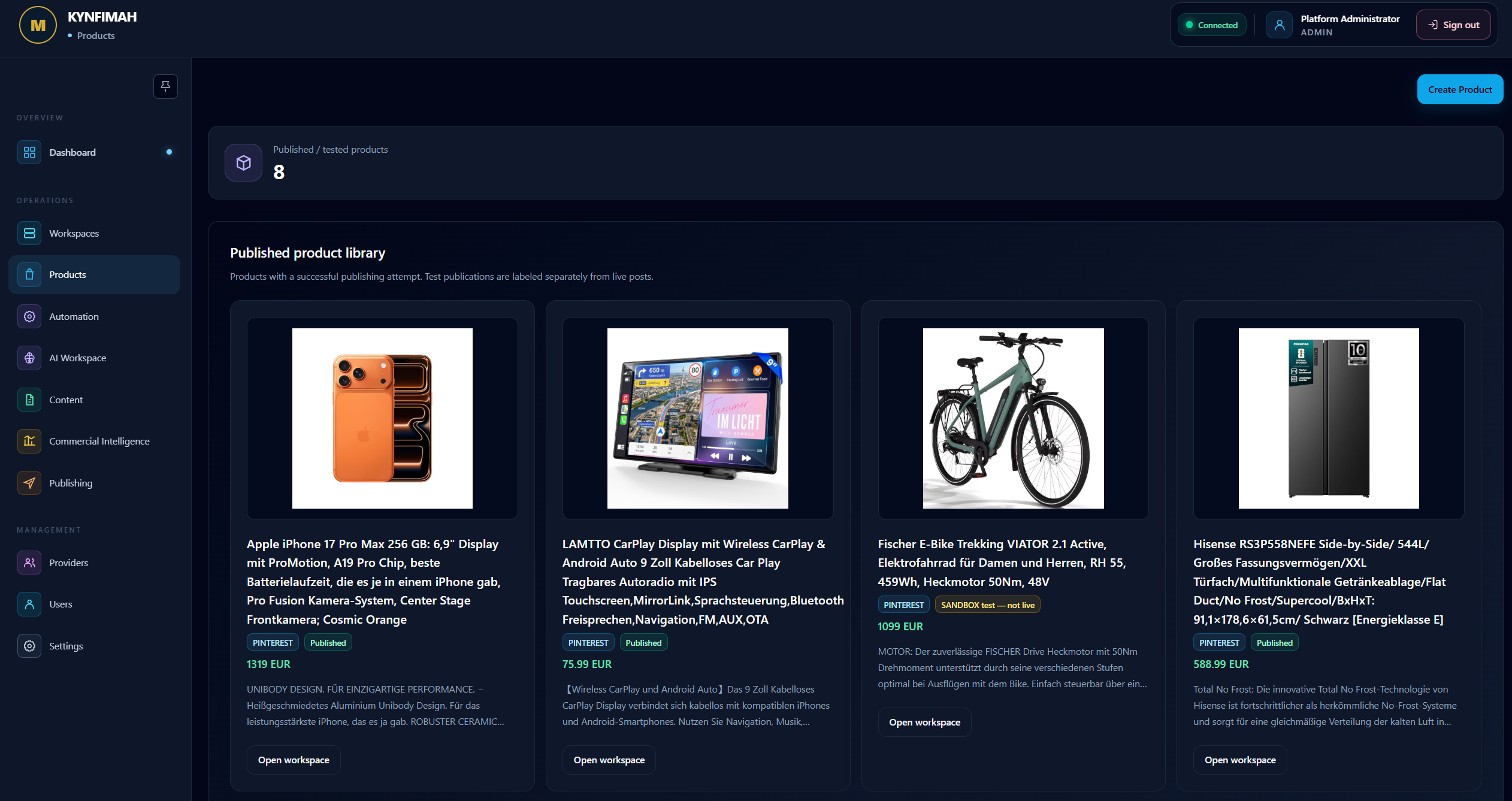Click the green e-bike product image
This screenshot has height=801, width=1512.
(1014, 418)
